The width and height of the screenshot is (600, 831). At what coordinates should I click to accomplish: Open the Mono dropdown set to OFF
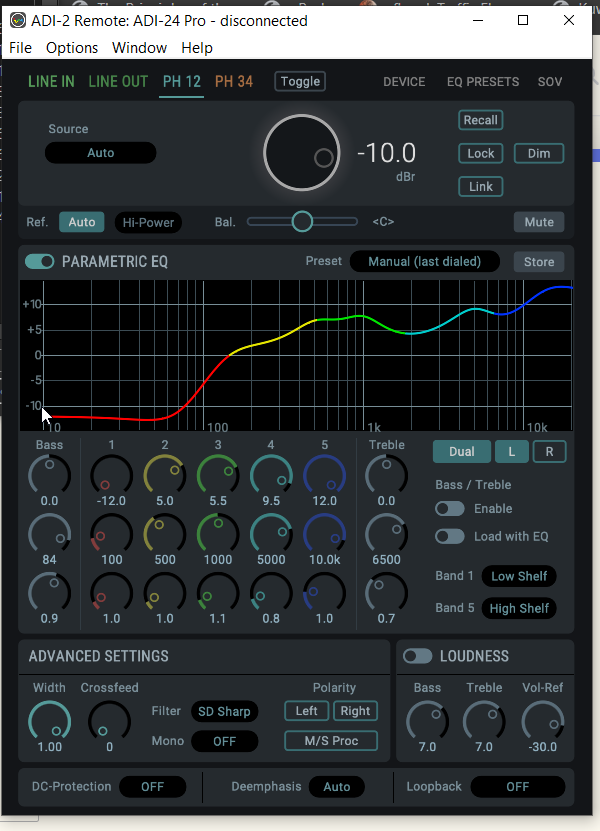[x=224, y=741]
